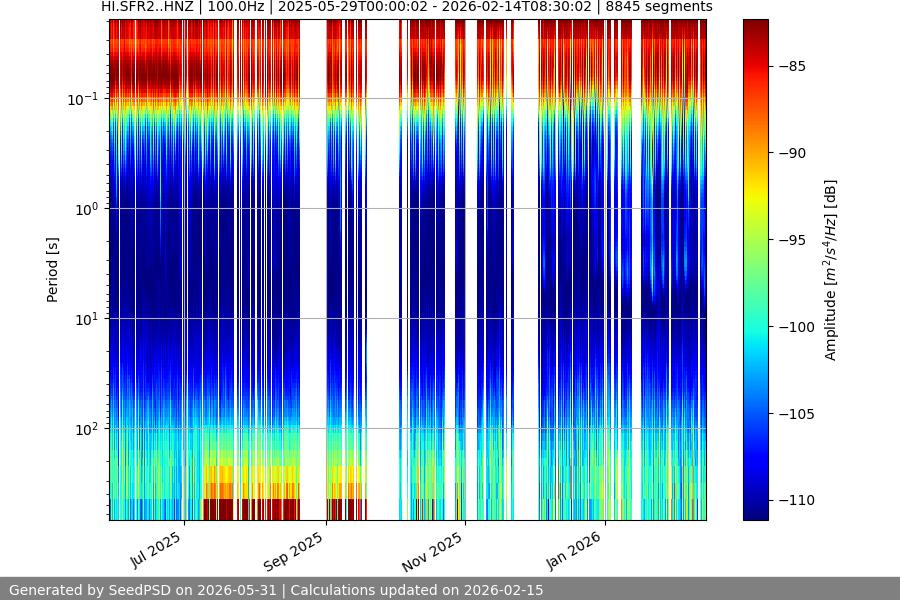Click the colorbar 'Amplitude [m²/s⁴/Hz] [dB]' label
The image size is (900, 600).
[830, 270]
